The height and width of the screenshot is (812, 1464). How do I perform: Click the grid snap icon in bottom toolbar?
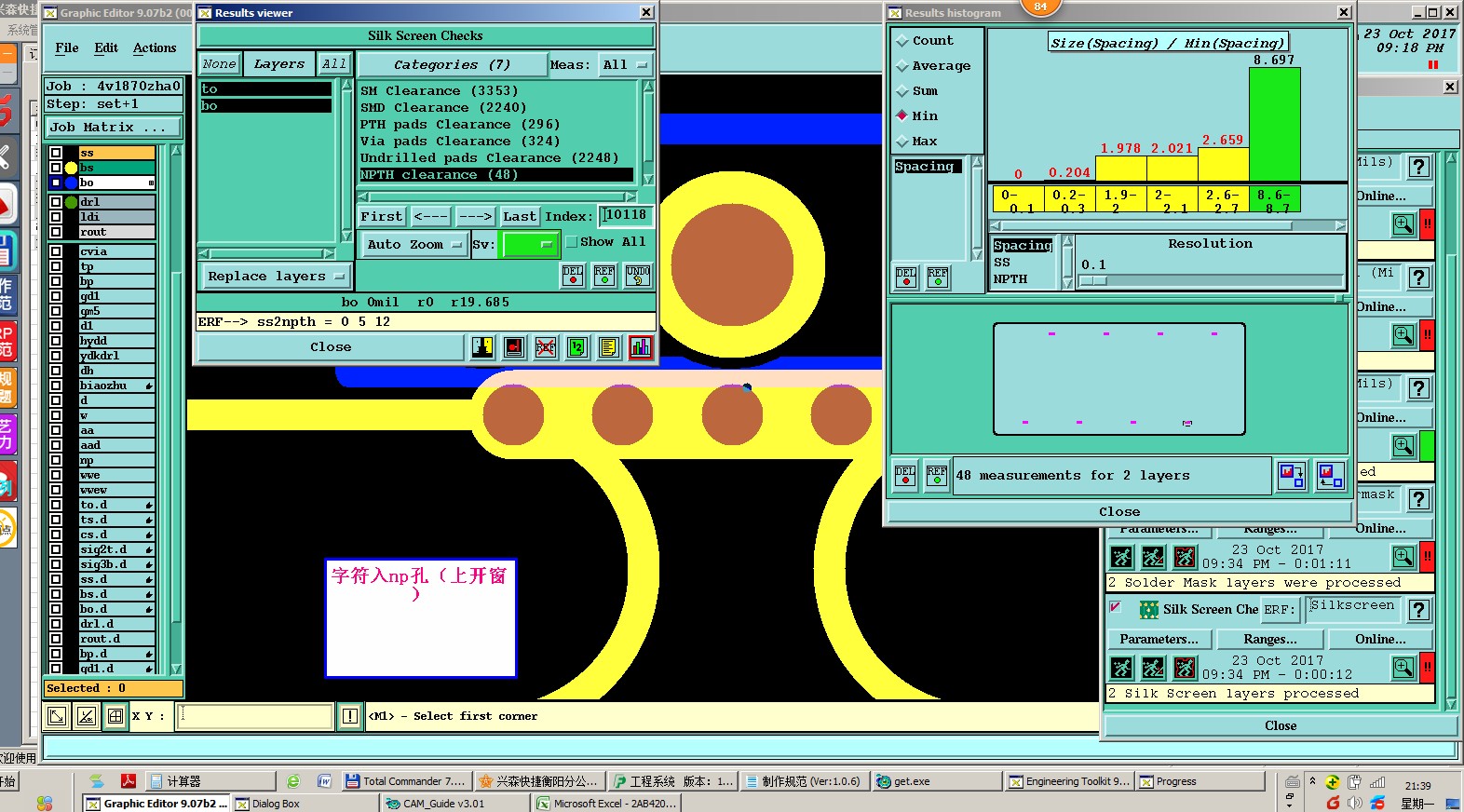coord(115,716)
